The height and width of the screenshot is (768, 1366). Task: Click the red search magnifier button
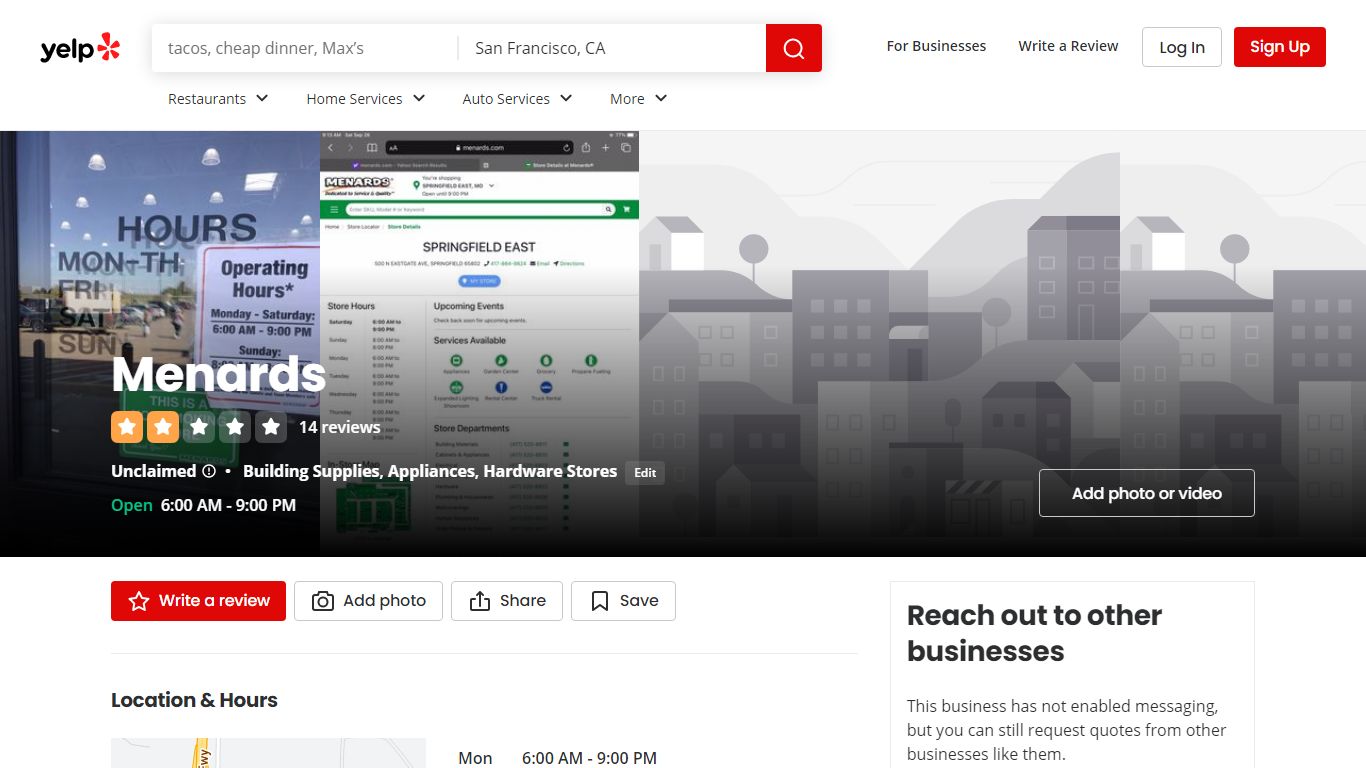[x=794, y=48]
